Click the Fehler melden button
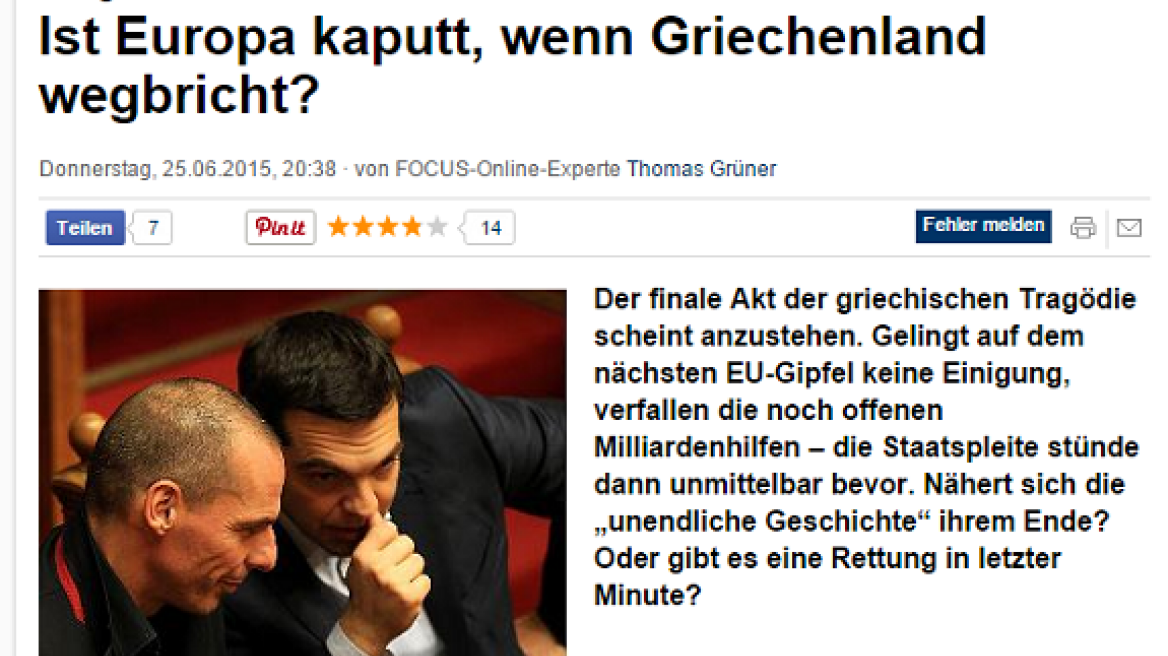This screenshot has height=656, width=1168. (x=983, y=226)
